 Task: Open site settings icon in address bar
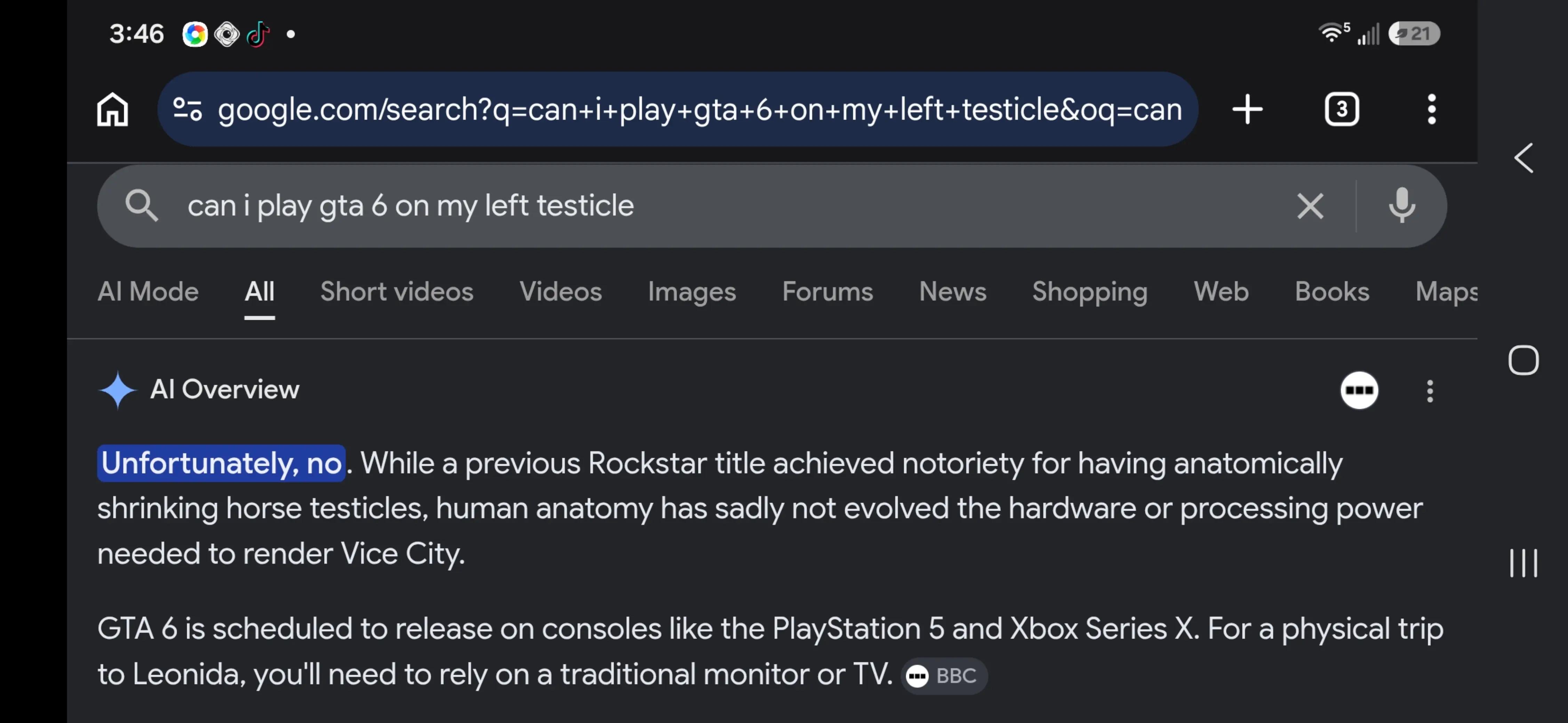187,109
